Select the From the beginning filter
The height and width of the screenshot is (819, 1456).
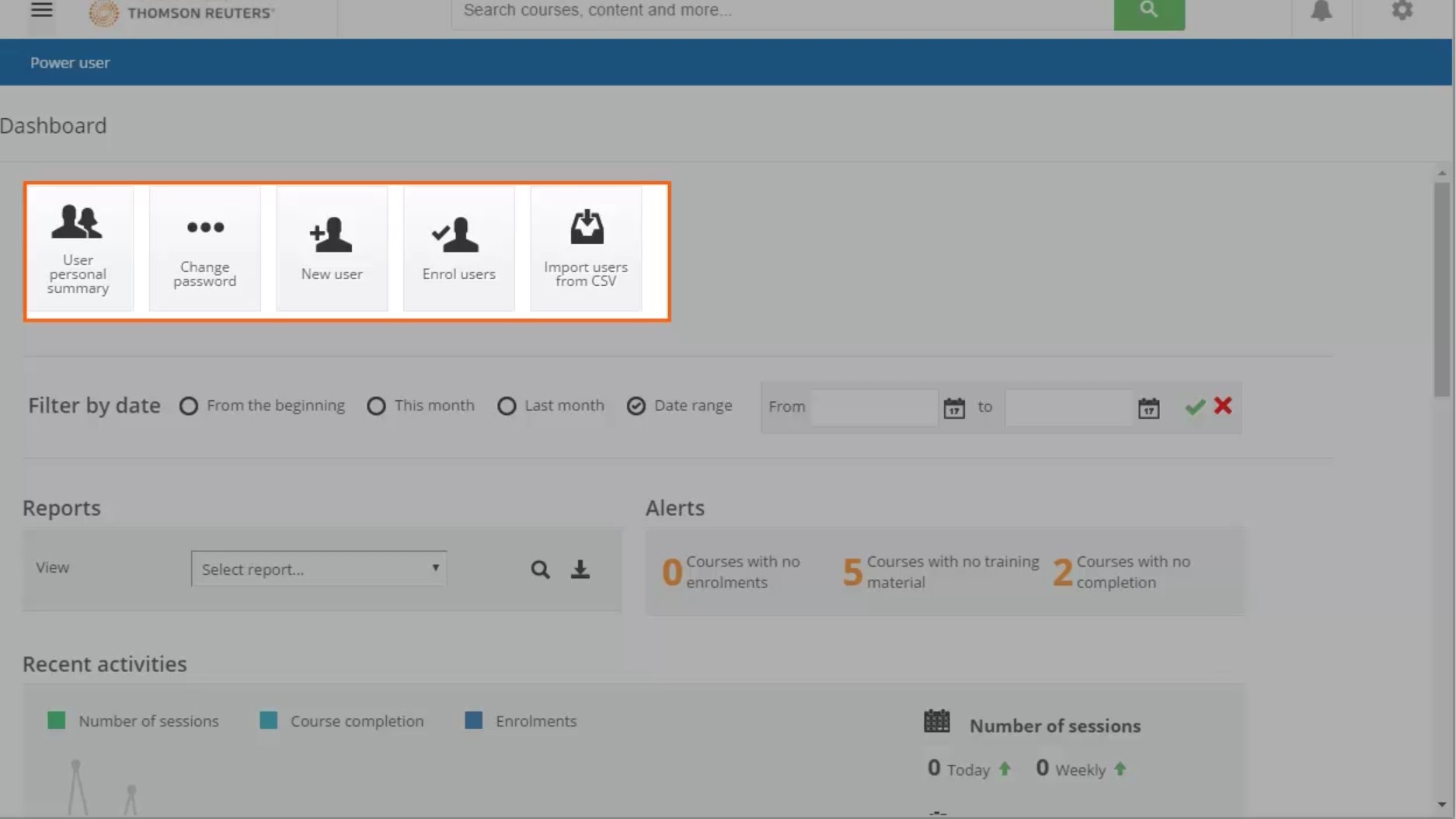click(189, 406)
